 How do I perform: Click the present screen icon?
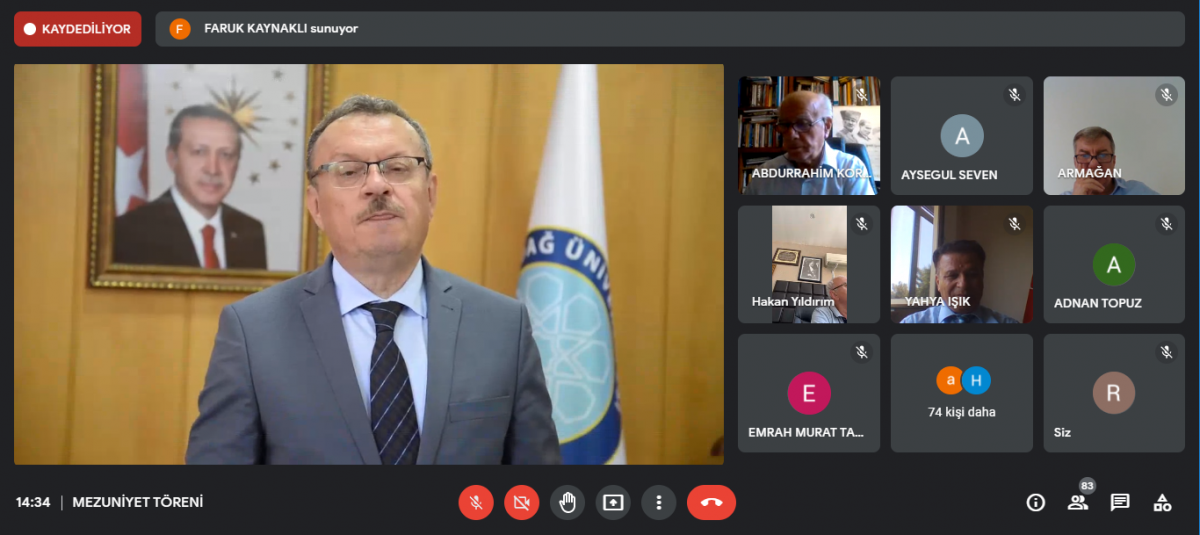613,502
